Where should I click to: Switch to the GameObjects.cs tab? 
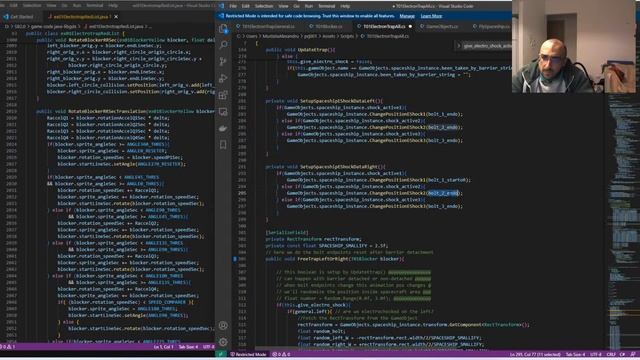tap(442, 27)
